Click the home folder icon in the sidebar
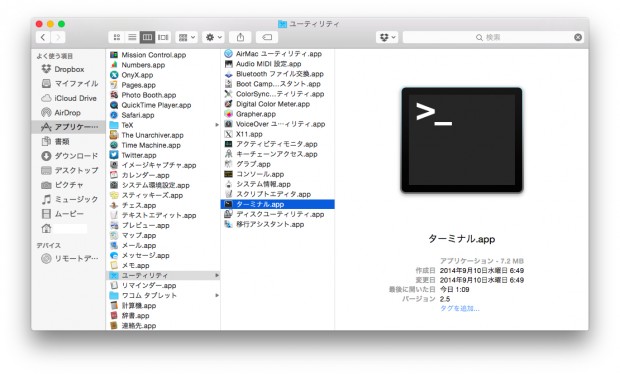Image resolution: width=620 pixels, height=375 pixels. (x=46, y=228)
